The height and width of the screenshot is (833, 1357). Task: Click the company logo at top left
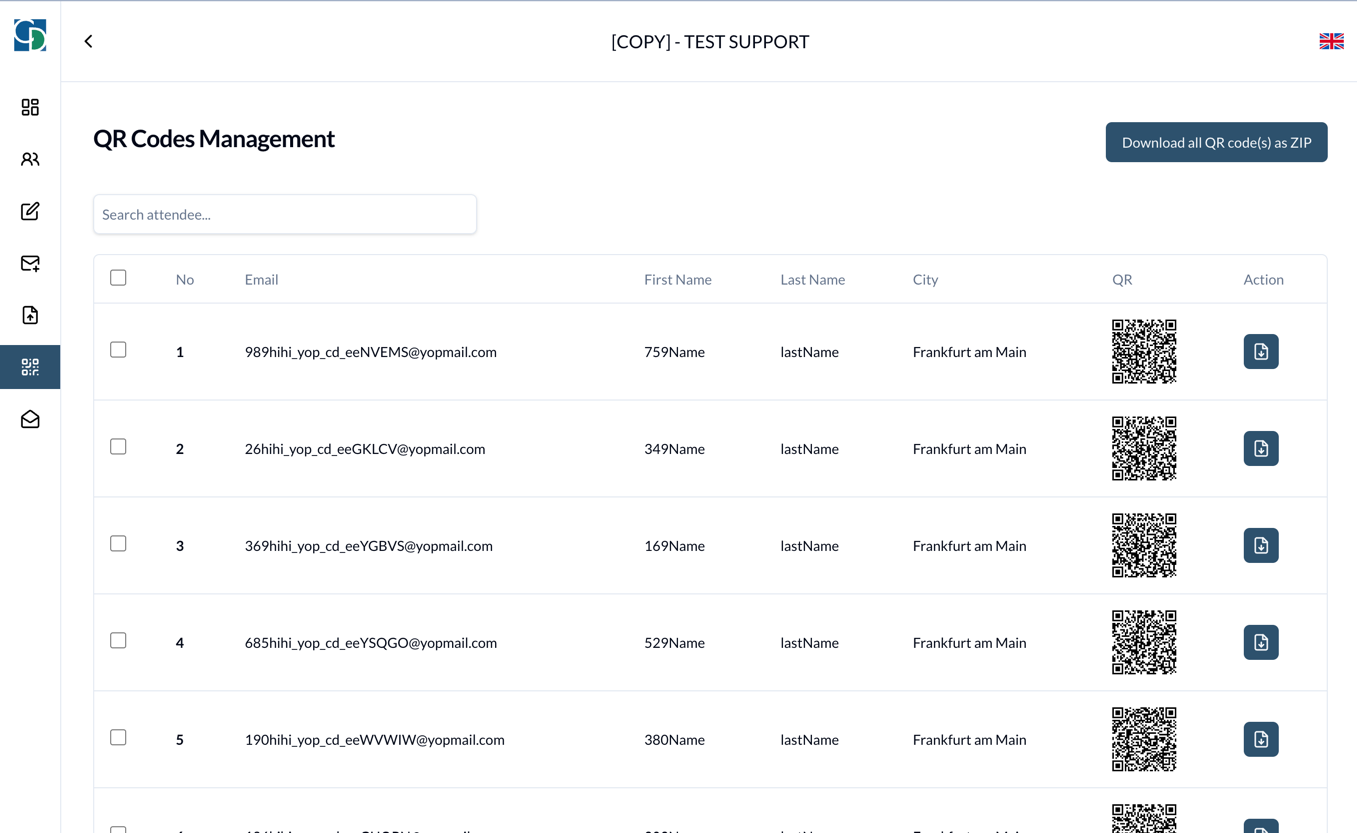pyautogui.click(x=30, y=35)
